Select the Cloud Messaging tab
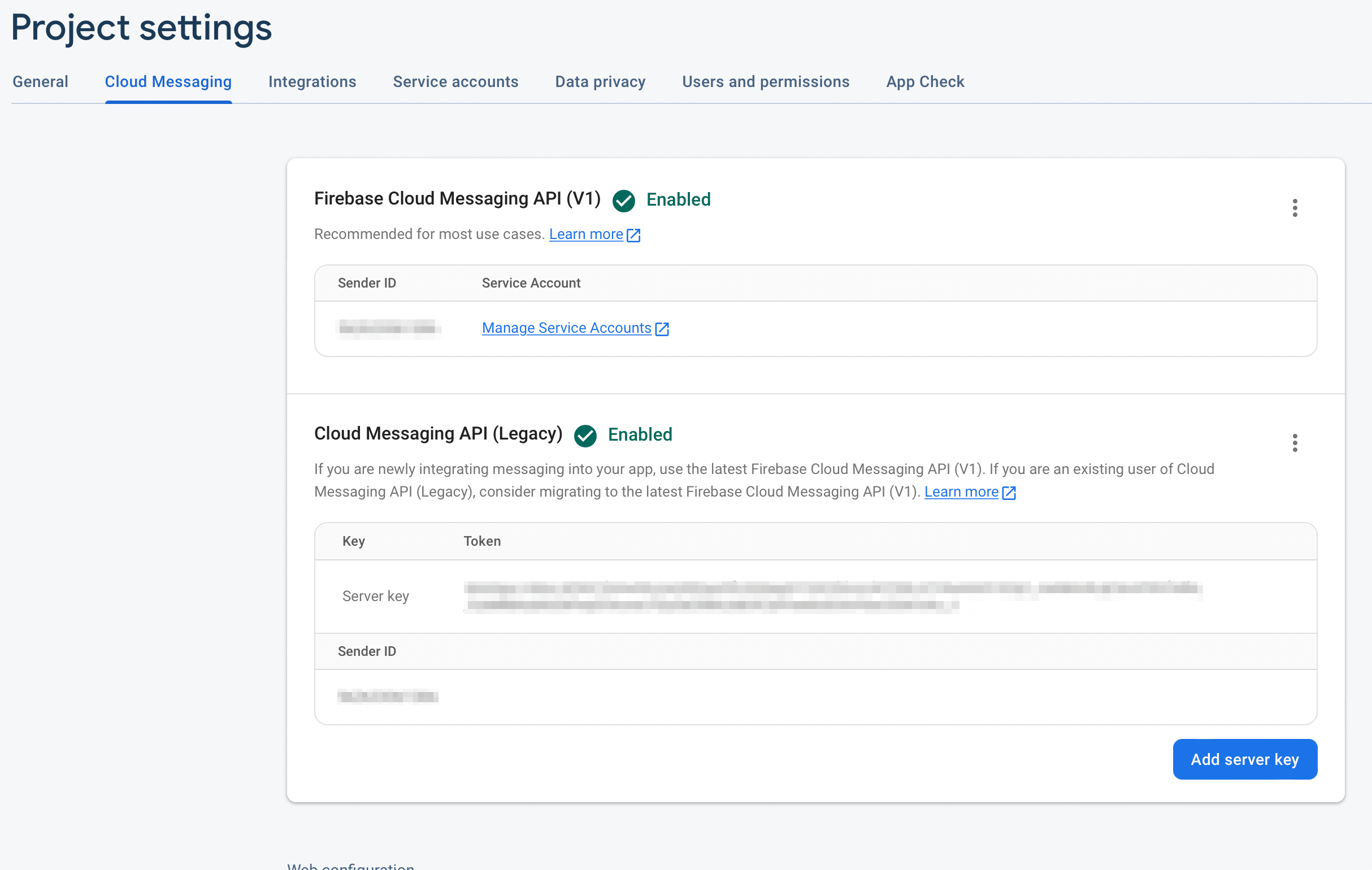1372x870 pixels. coord(168,82)
